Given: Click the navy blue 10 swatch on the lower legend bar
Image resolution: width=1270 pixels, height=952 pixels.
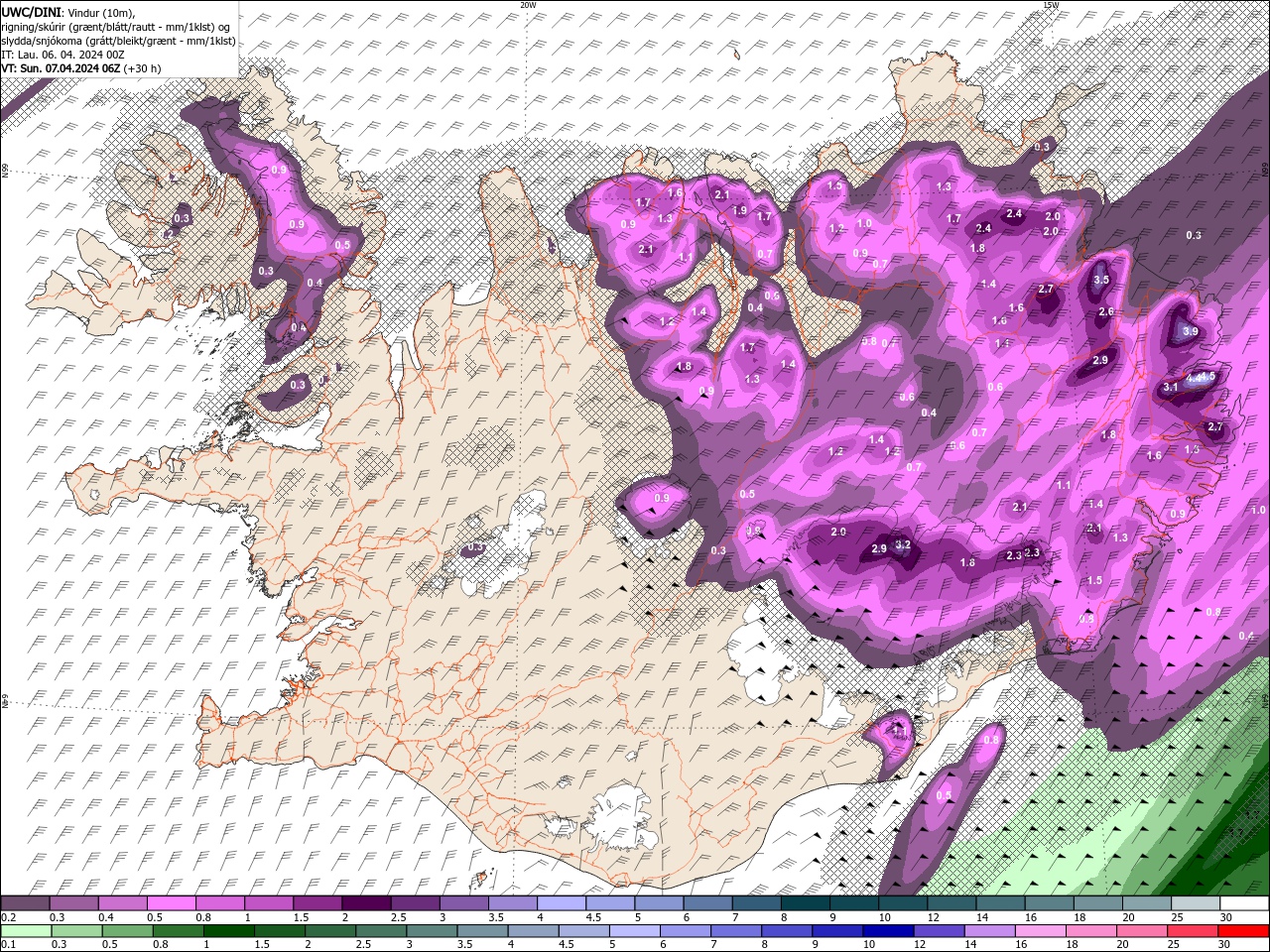Looking at the screenshot, I should 886,931.
